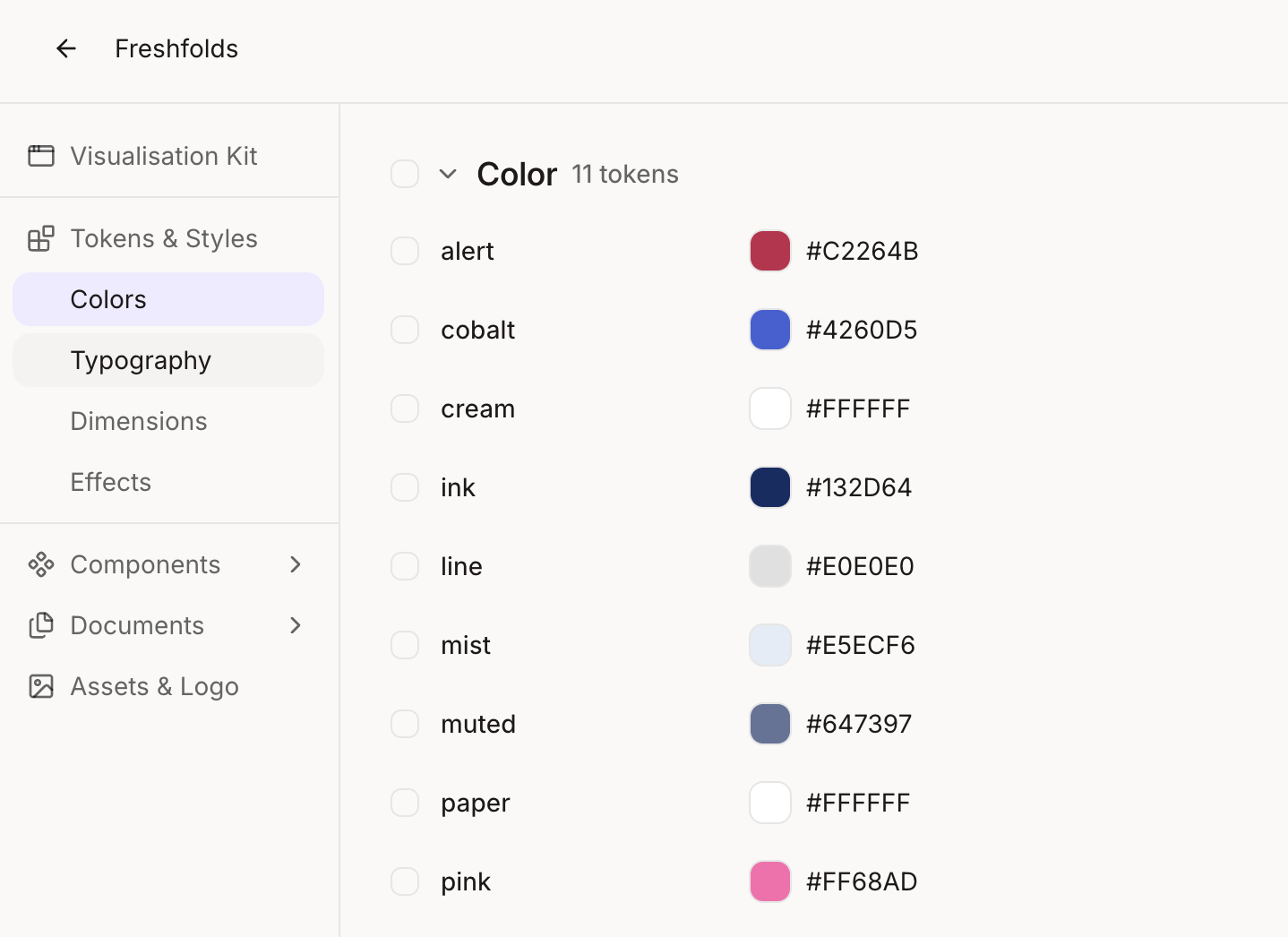Open the Typography section
This screenshot has width=1288, height=937.
[x=168, y=360]
